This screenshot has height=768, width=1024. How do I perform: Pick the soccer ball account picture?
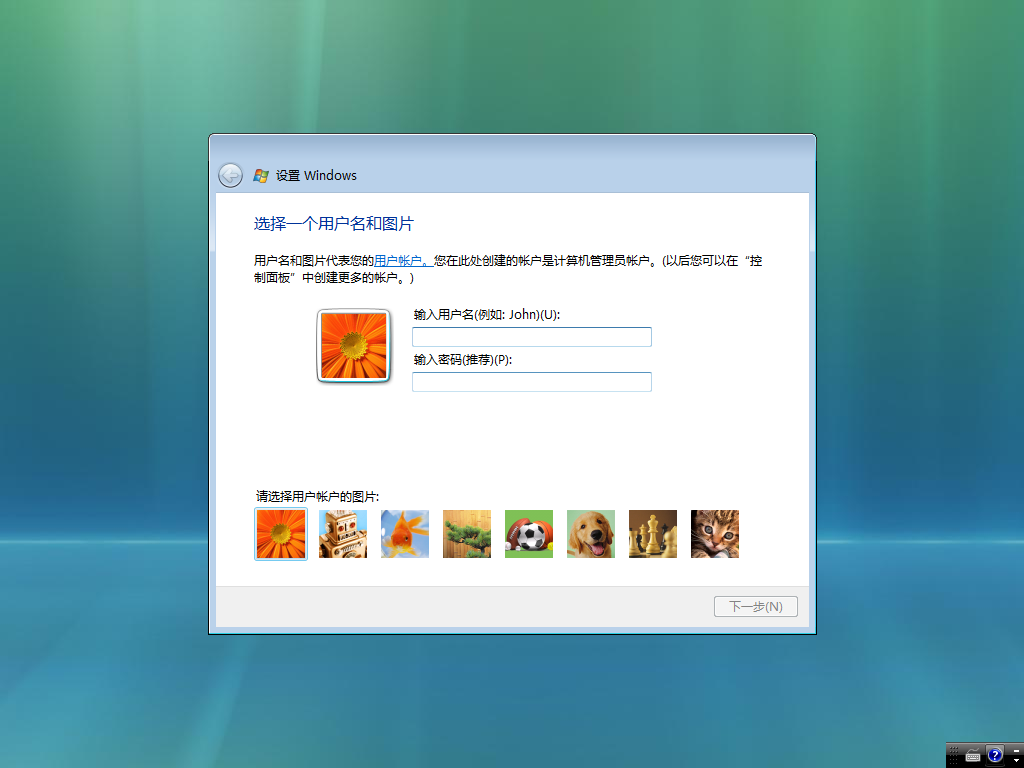click(529, 534)
